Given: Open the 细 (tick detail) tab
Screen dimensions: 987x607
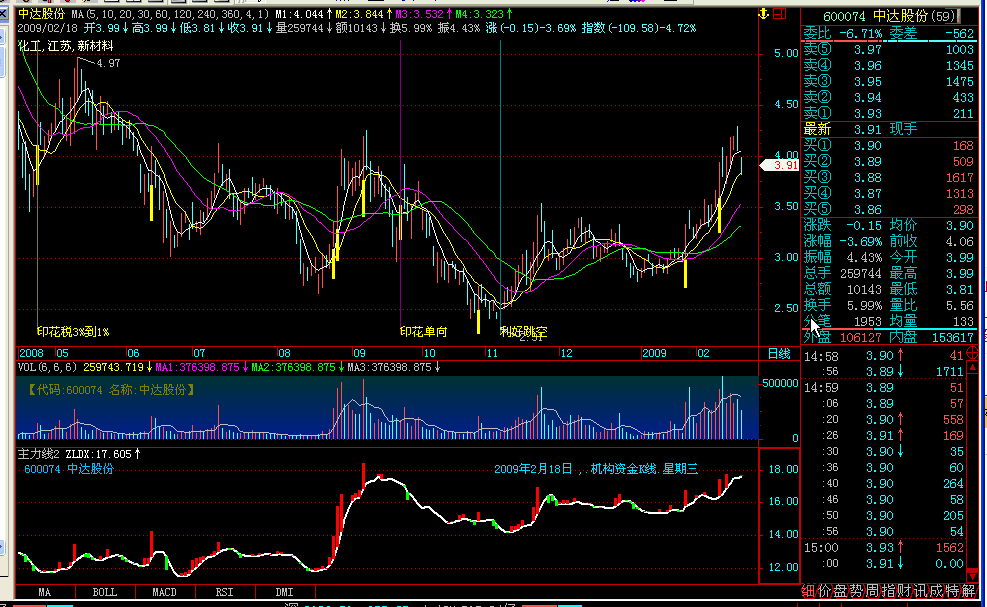Looking at the screenshot, I should (808, 591).
